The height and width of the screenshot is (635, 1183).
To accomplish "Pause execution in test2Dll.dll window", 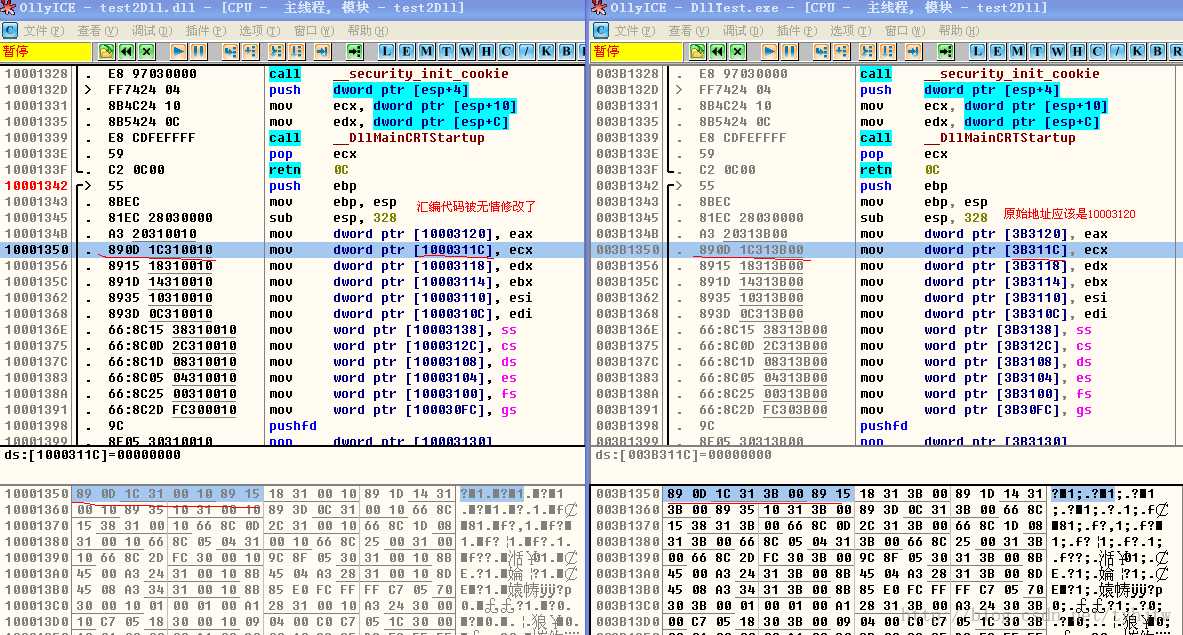I will point(198,51).
